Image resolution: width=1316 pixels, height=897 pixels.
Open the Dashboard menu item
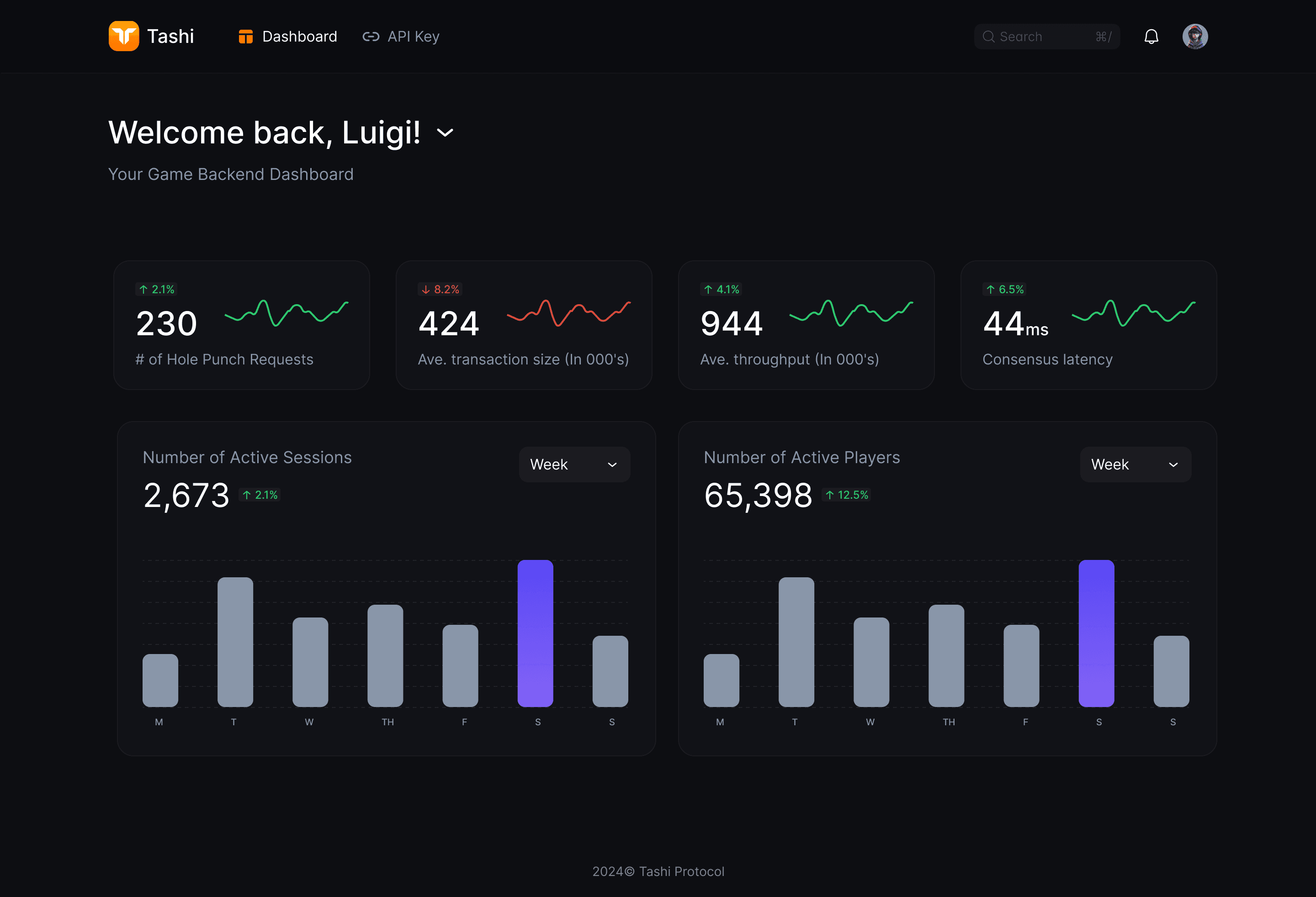288,37
